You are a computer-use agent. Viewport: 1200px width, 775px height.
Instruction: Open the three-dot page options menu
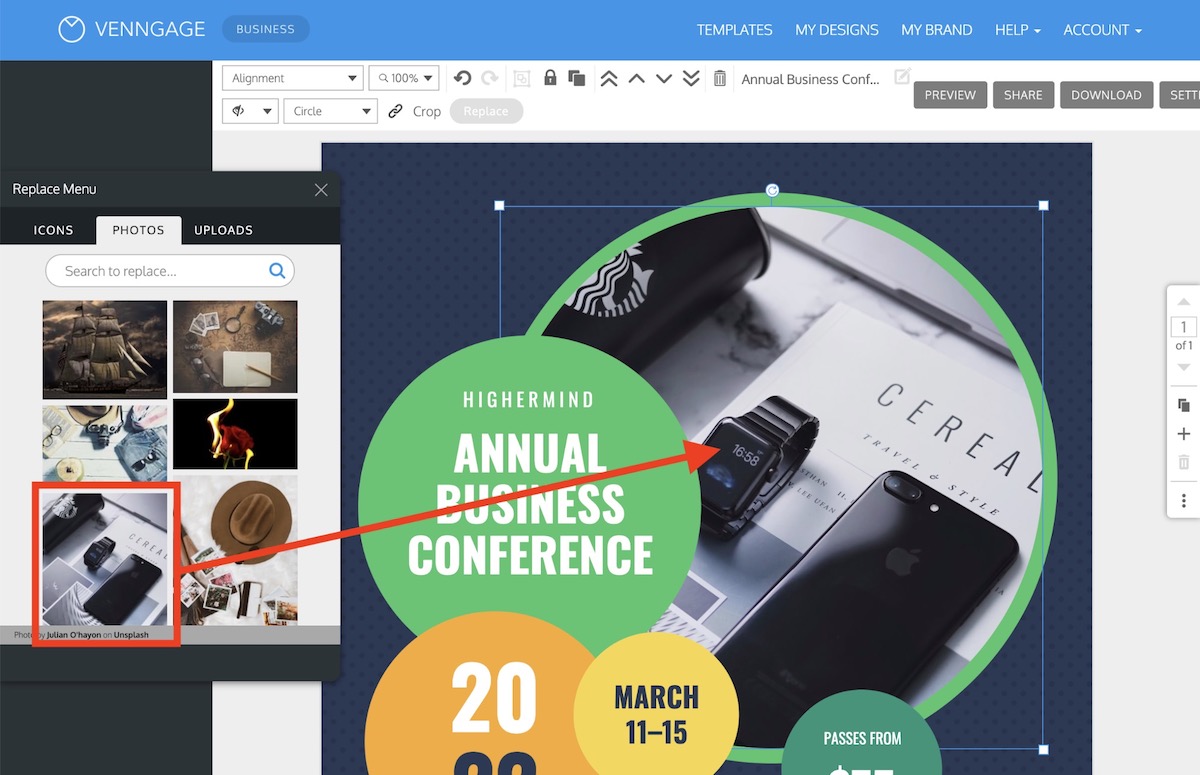1184,500
